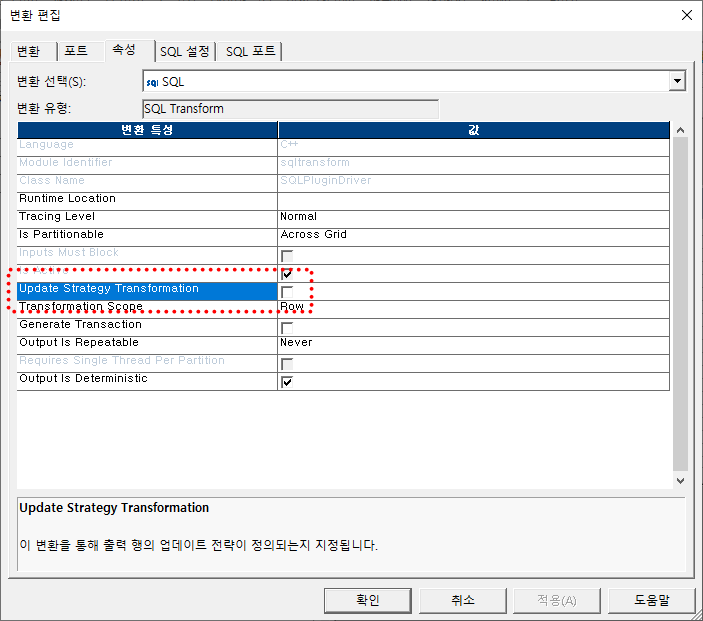Viewport: 703px width, 621px height.
Task: Confirm with the 확인 button
Action: click(x=368, y=600)
